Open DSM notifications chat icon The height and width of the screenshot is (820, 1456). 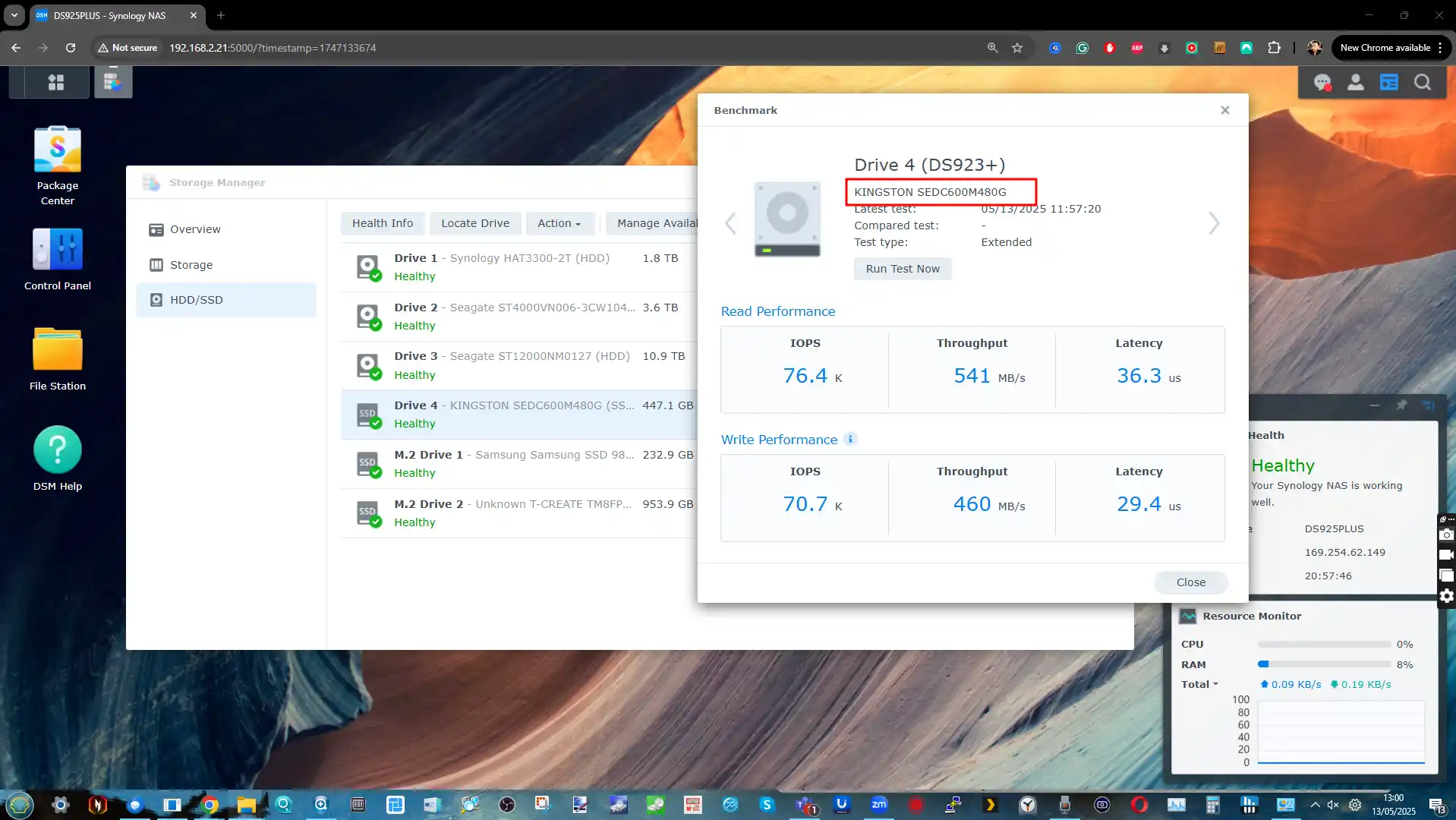[1322, 82]
